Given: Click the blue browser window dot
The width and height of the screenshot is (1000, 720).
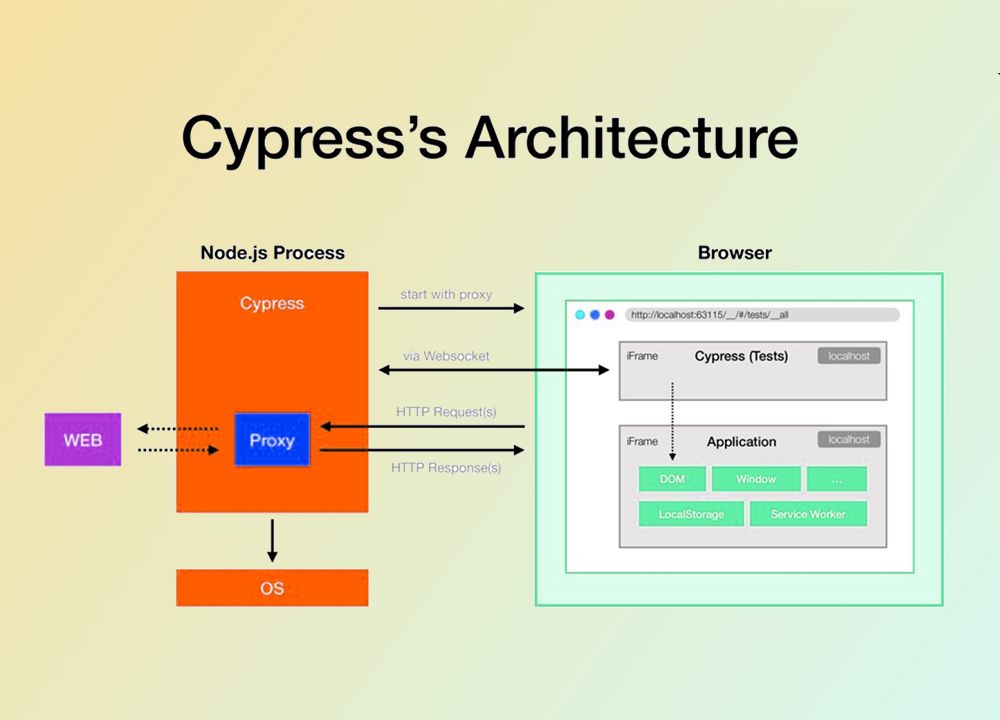Looking at the screenshot, I should [x=594, y=314].
